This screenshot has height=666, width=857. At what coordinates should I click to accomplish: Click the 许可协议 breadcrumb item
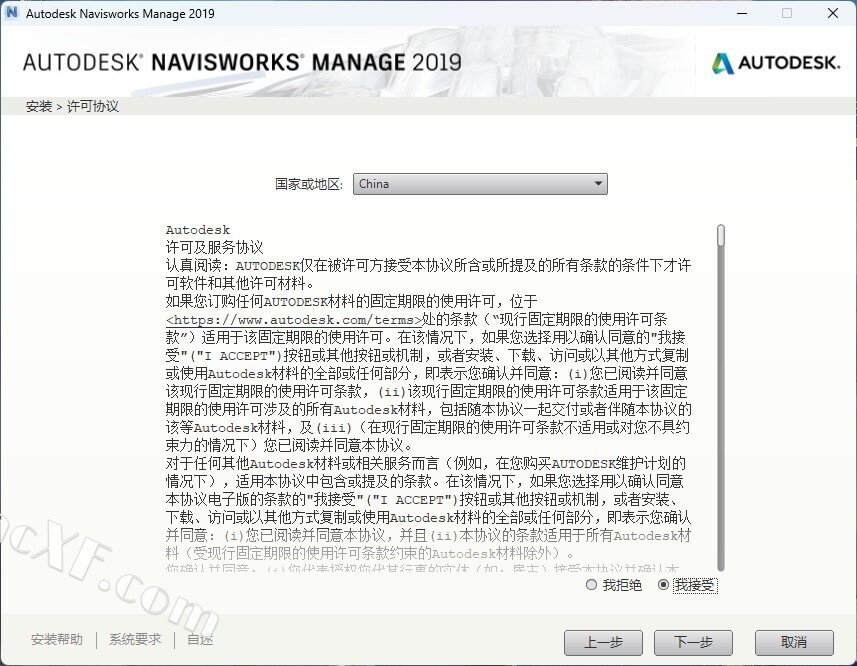(93, 106)
